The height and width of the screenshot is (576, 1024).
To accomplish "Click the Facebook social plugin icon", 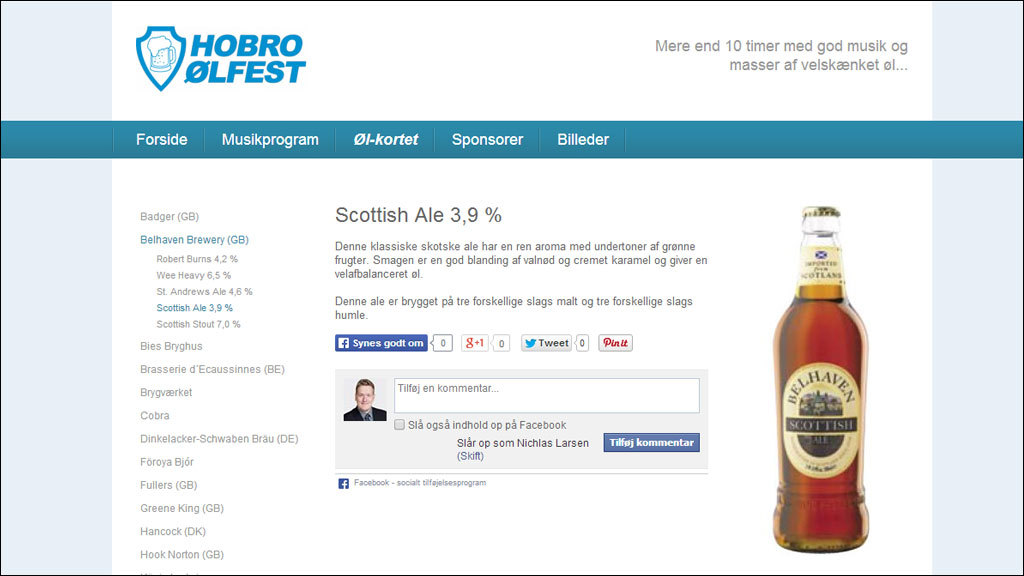I will pos(343,483).
